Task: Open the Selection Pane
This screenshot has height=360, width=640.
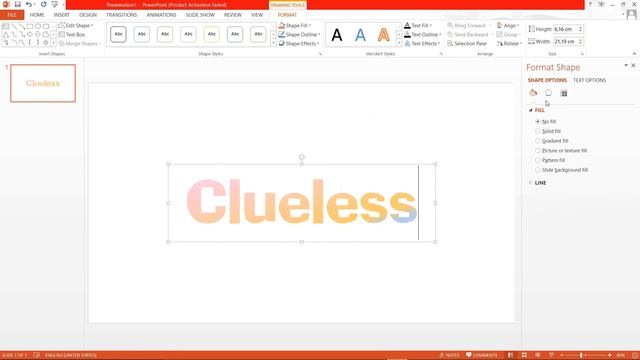Action: tap(467, 44)
